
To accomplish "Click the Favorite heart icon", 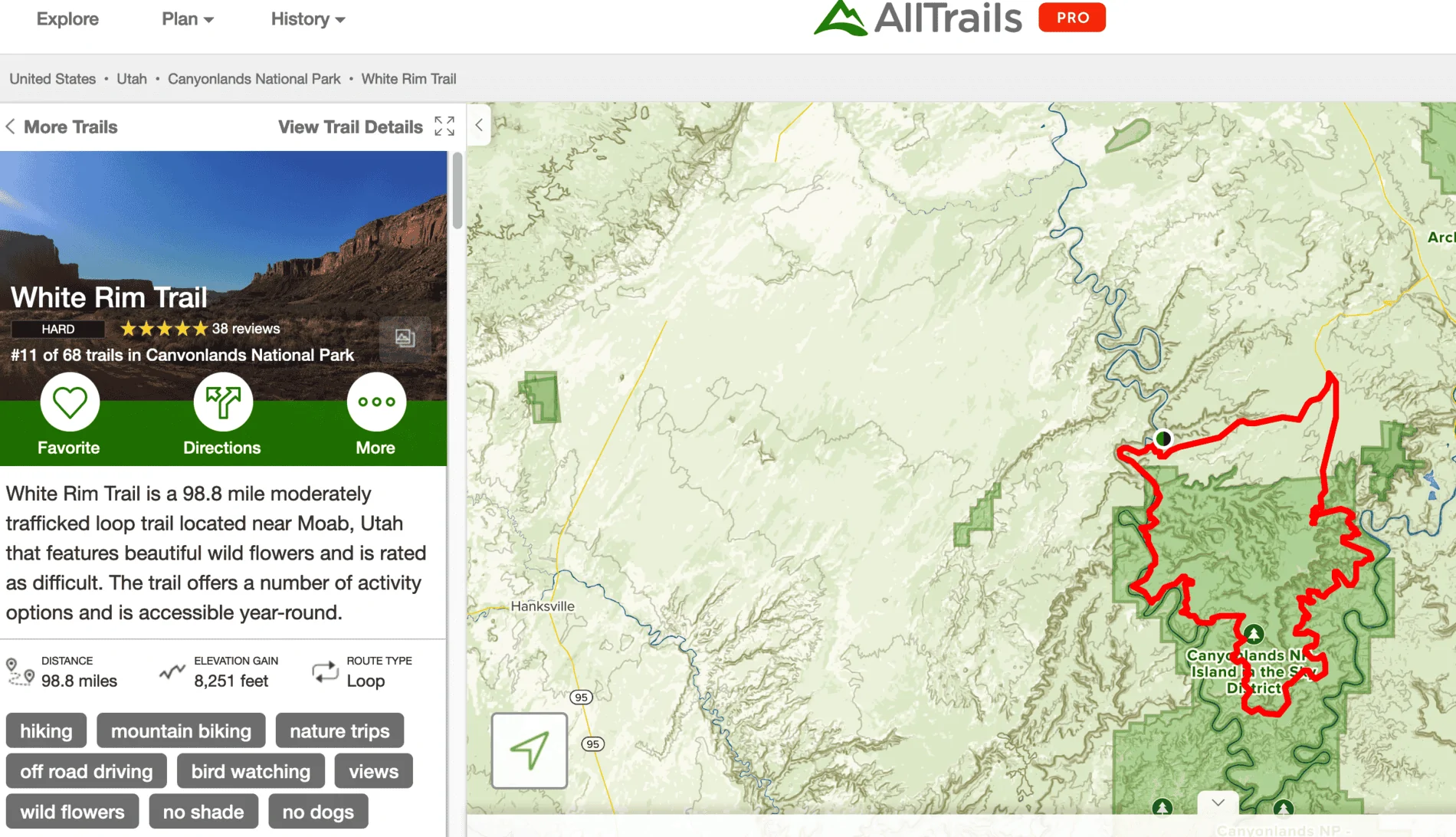I will click(x=70, y=402).
